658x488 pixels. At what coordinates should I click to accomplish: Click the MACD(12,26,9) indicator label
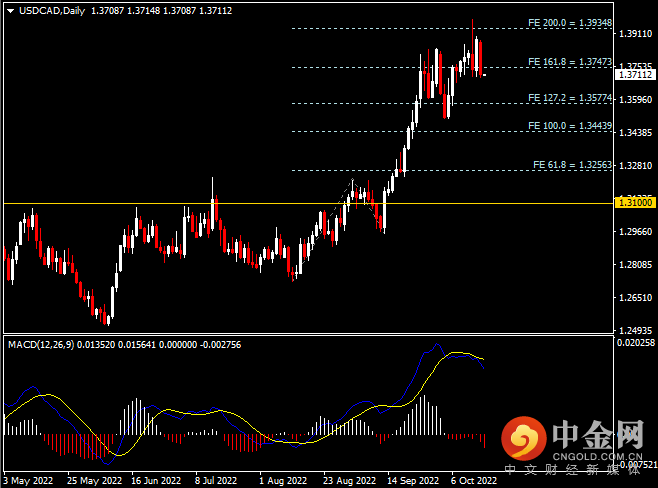tap(41, 345)
